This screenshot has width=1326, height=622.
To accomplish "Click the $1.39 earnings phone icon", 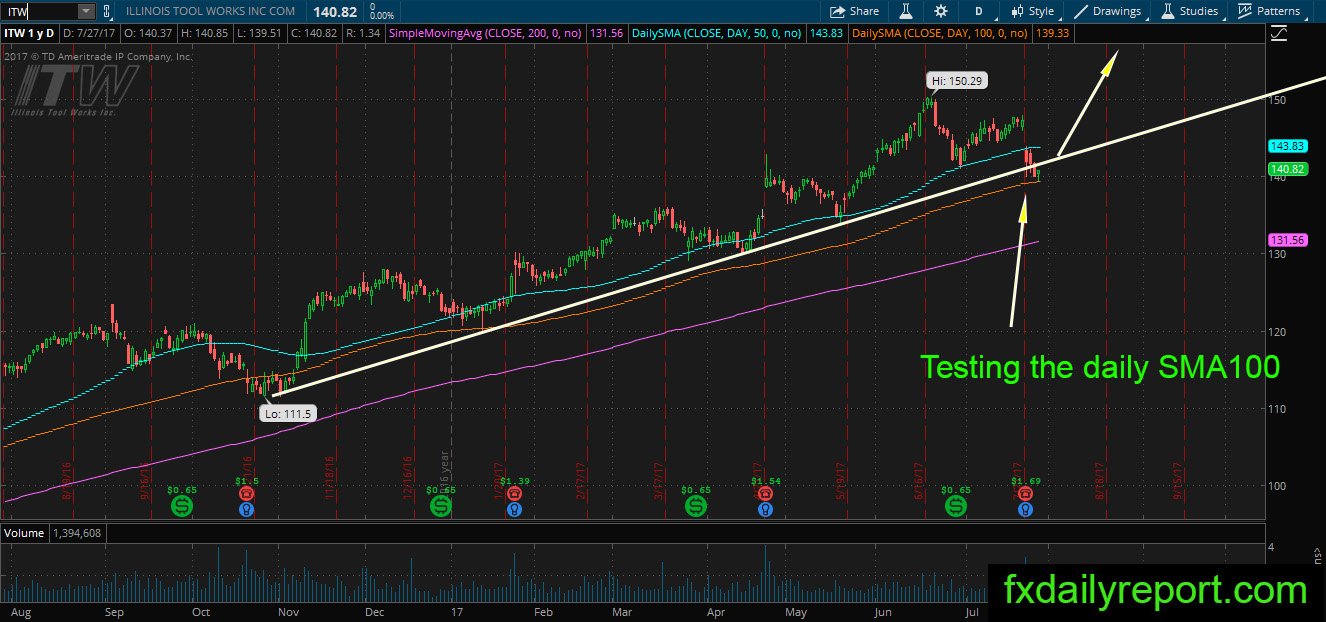I will (514, 492).
